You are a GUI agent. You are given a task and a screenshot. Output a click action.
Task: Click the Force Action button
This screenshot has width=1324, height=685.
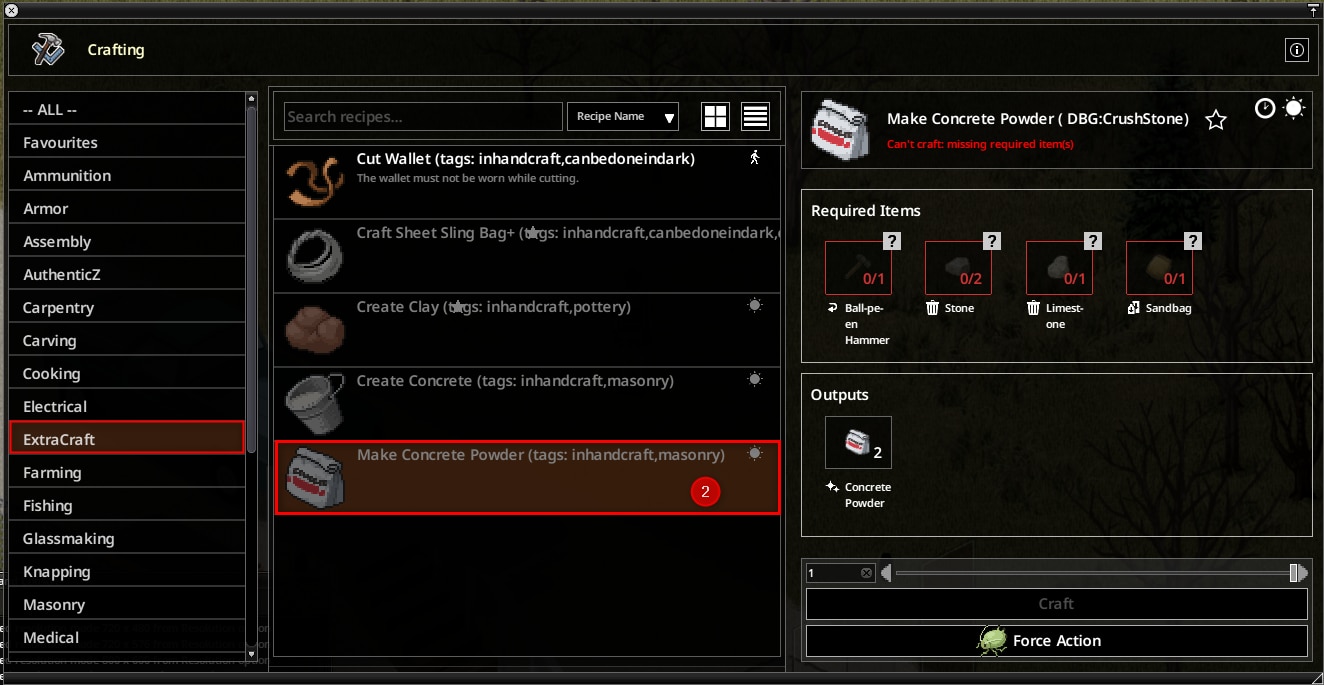[x=1057, y=641]
